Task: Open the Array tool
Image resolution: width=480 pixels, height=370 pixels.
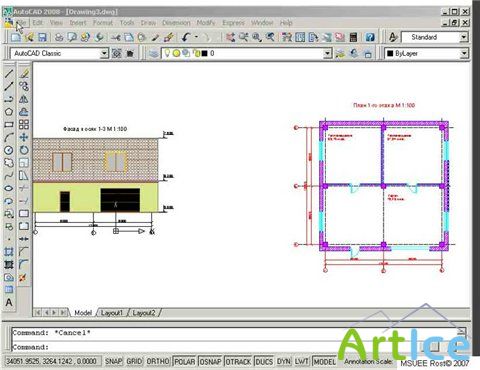Action: [x=24, y=125]
